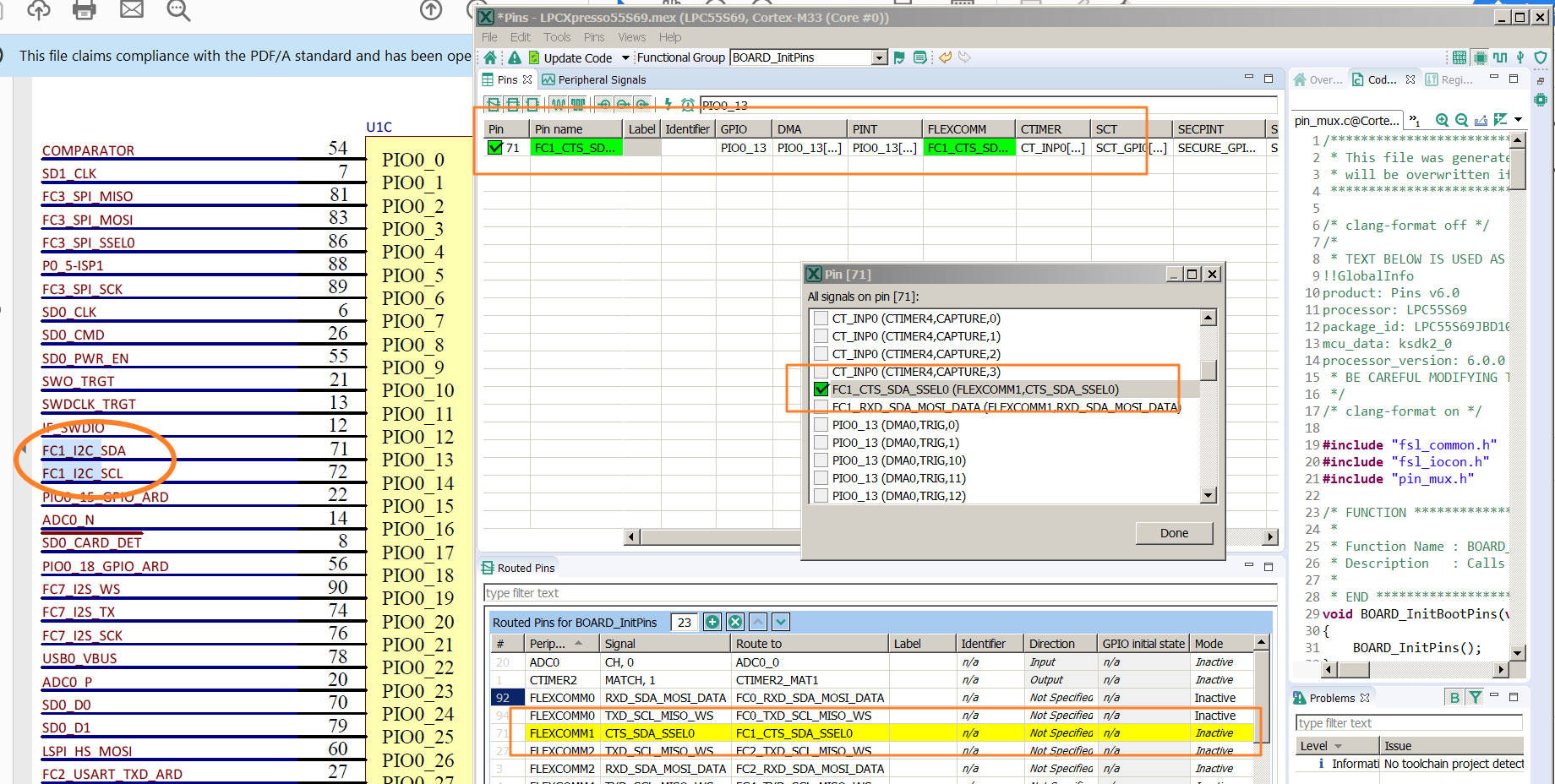This screenshot has height=784, width=1555.
Task: Click the undo arrow in toolbar
Action: [945, 57]
